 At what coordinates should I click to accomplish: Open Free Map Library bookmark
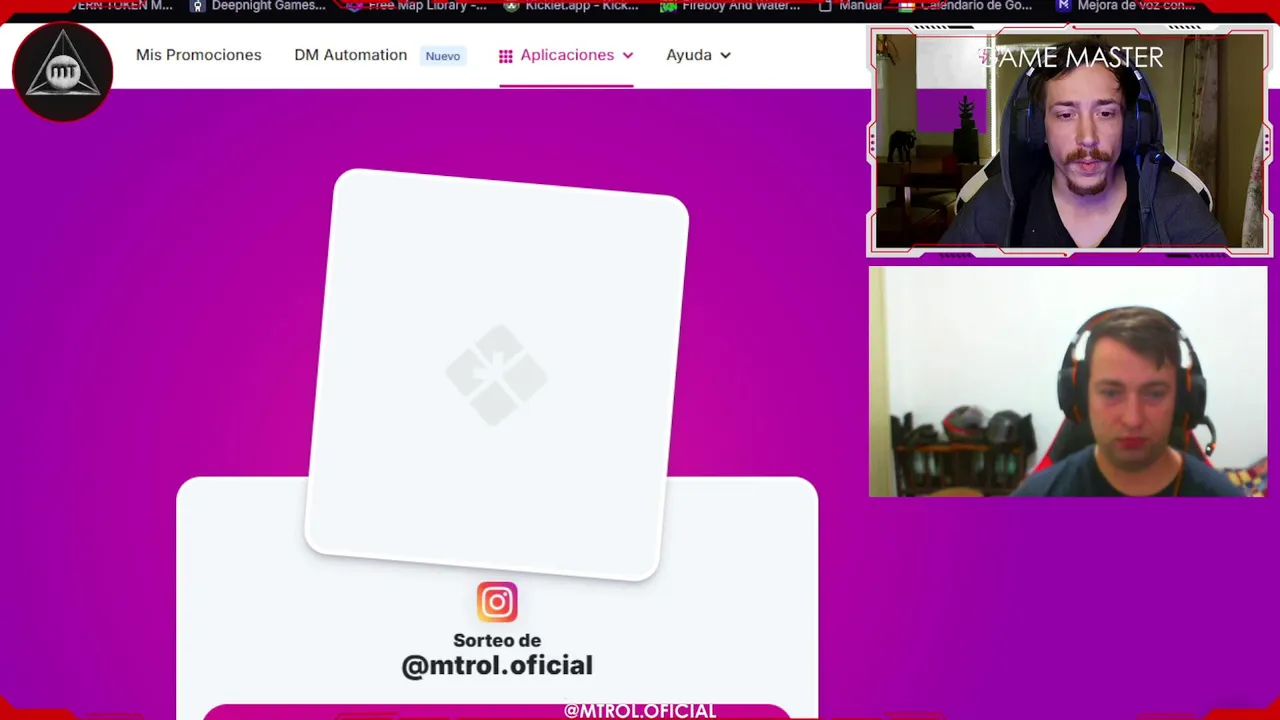(417, 6)
